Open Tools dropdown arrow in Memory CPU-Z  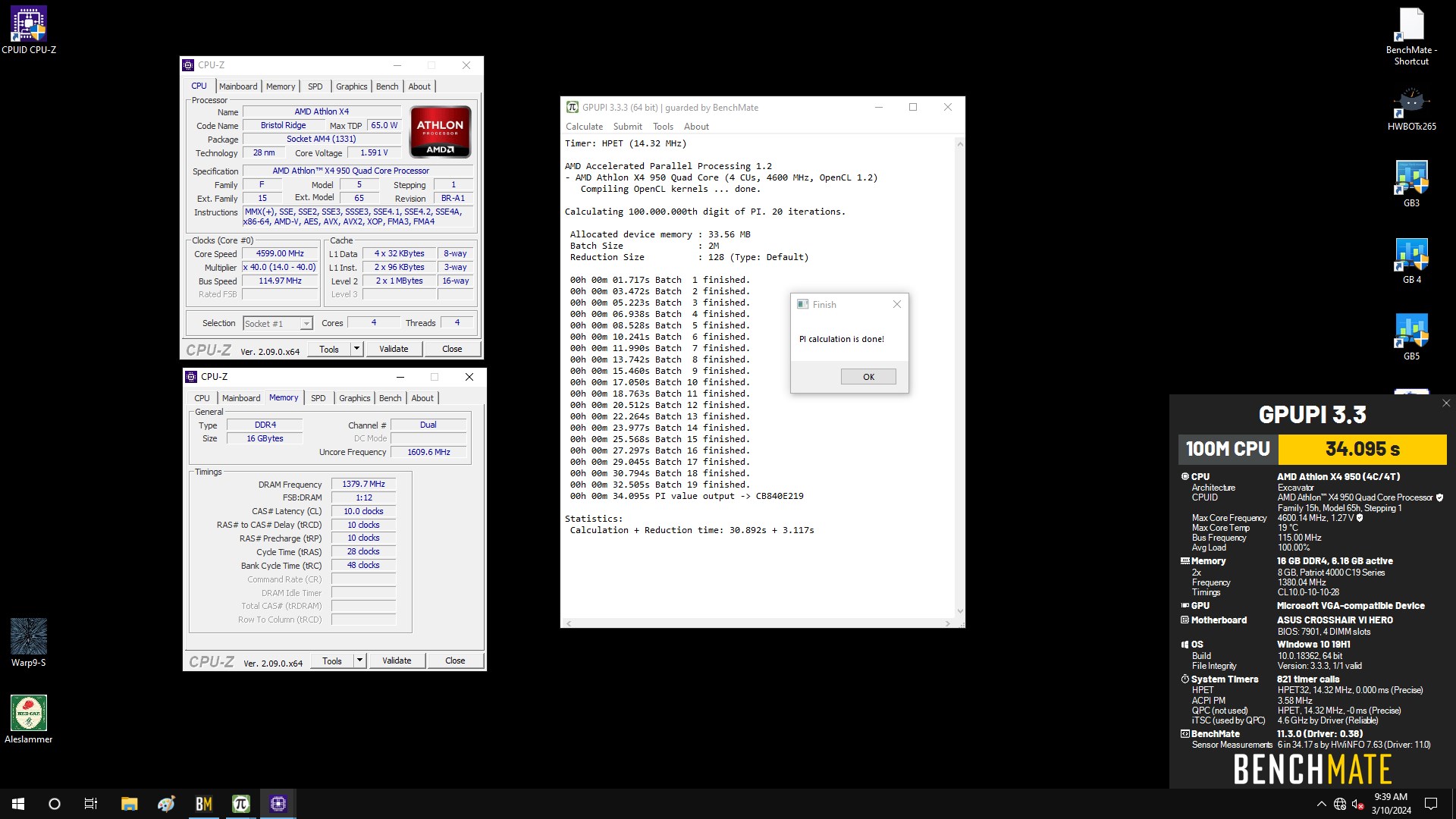[x=359, y=661]
